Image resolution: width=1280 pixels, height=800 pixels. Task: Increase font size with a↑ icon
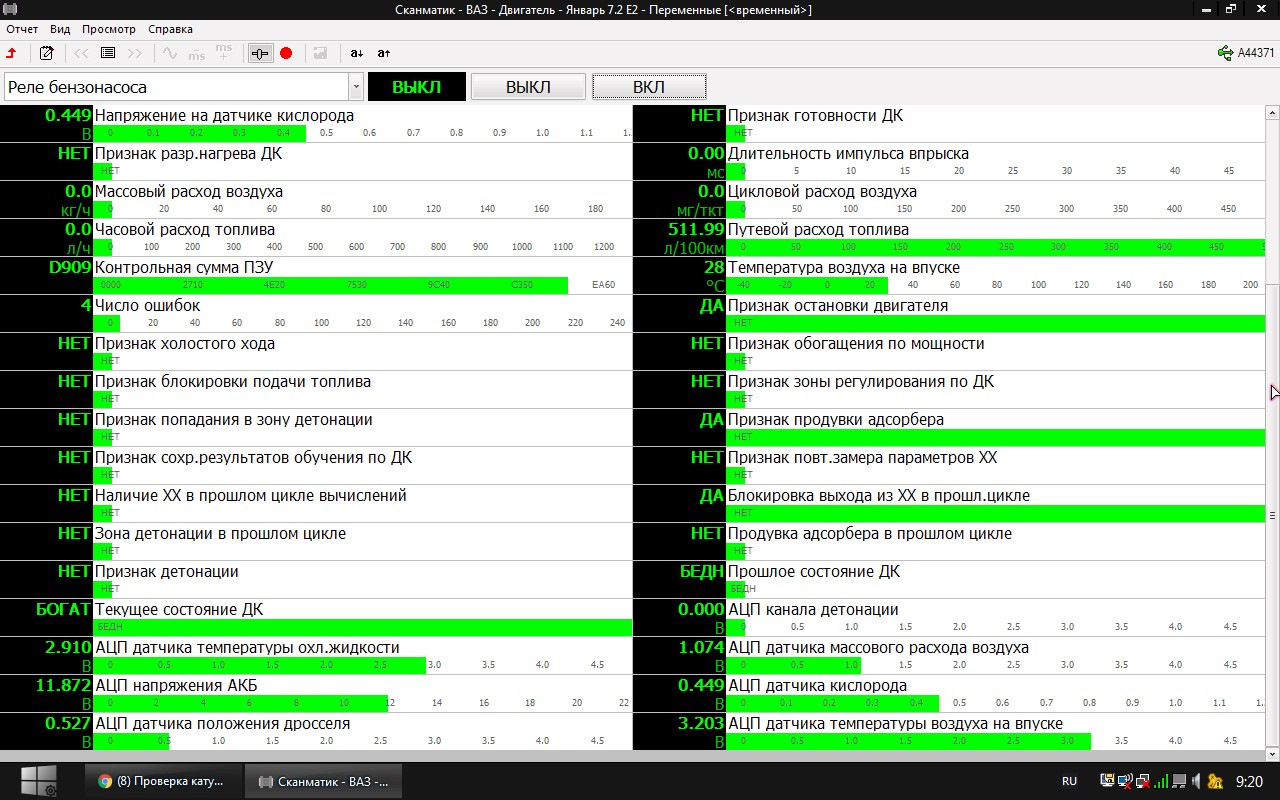384,53
